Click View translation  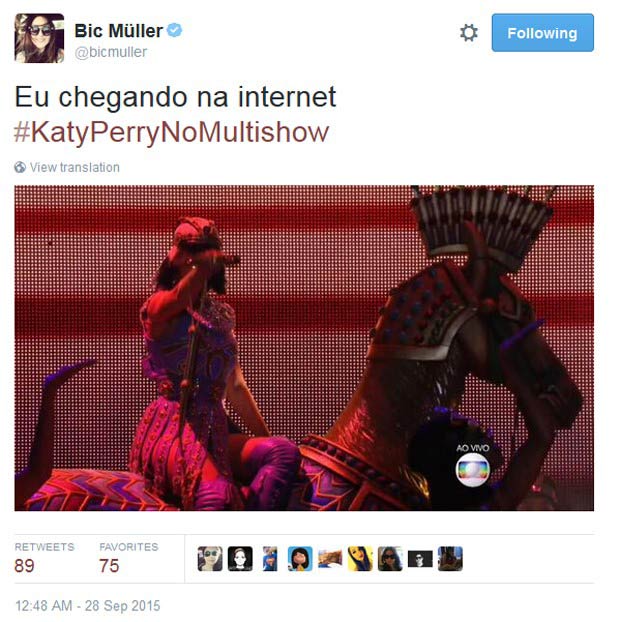75,167
